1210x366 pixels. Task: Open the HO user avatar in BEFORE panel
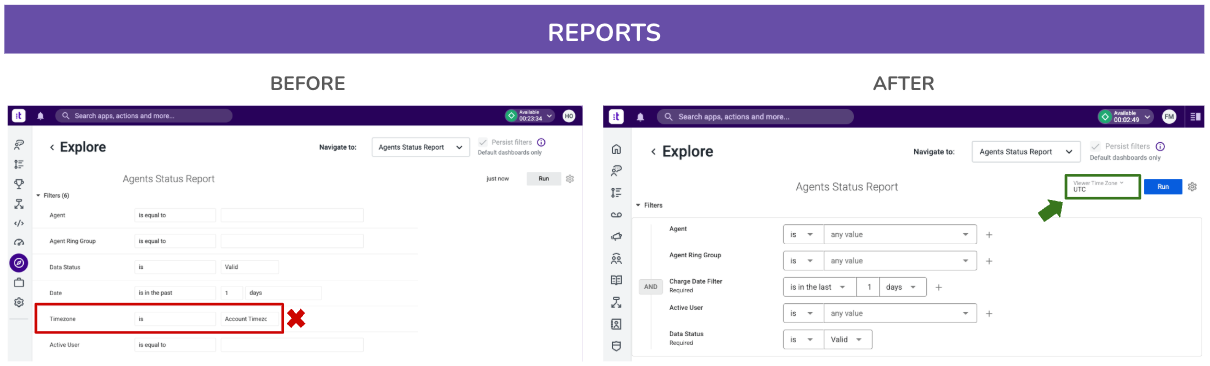pos(569,116)
